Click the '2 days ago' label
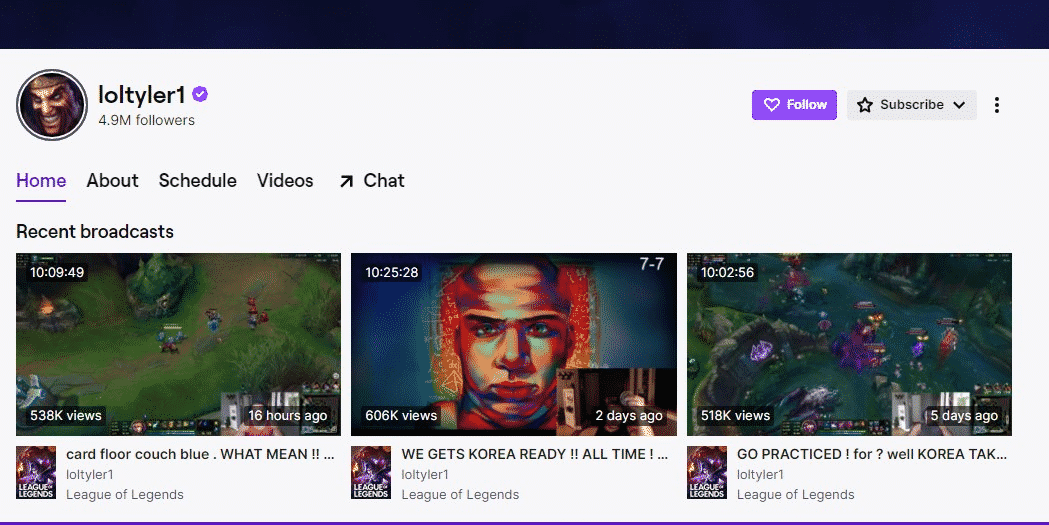The image size is (1049, 525). [629, 415]
